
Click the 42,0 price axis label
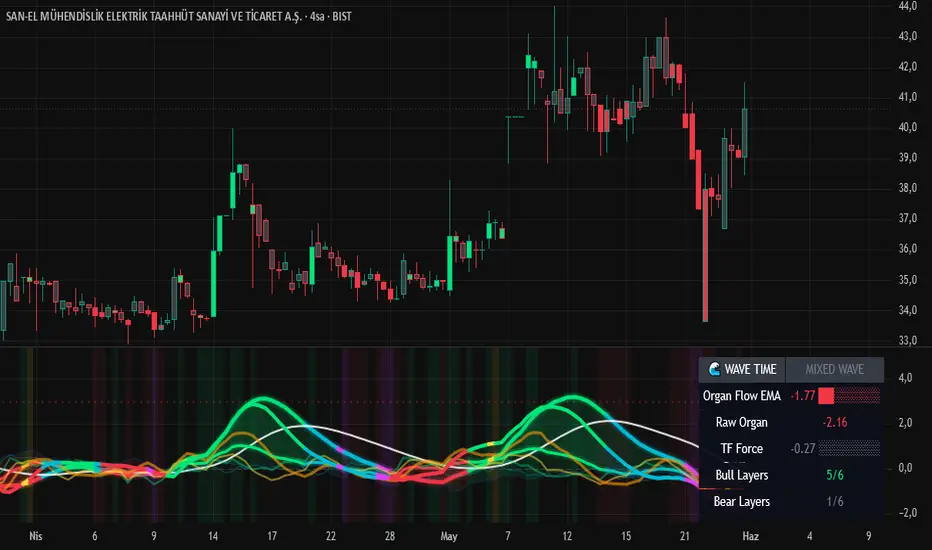tap(908, 67)
